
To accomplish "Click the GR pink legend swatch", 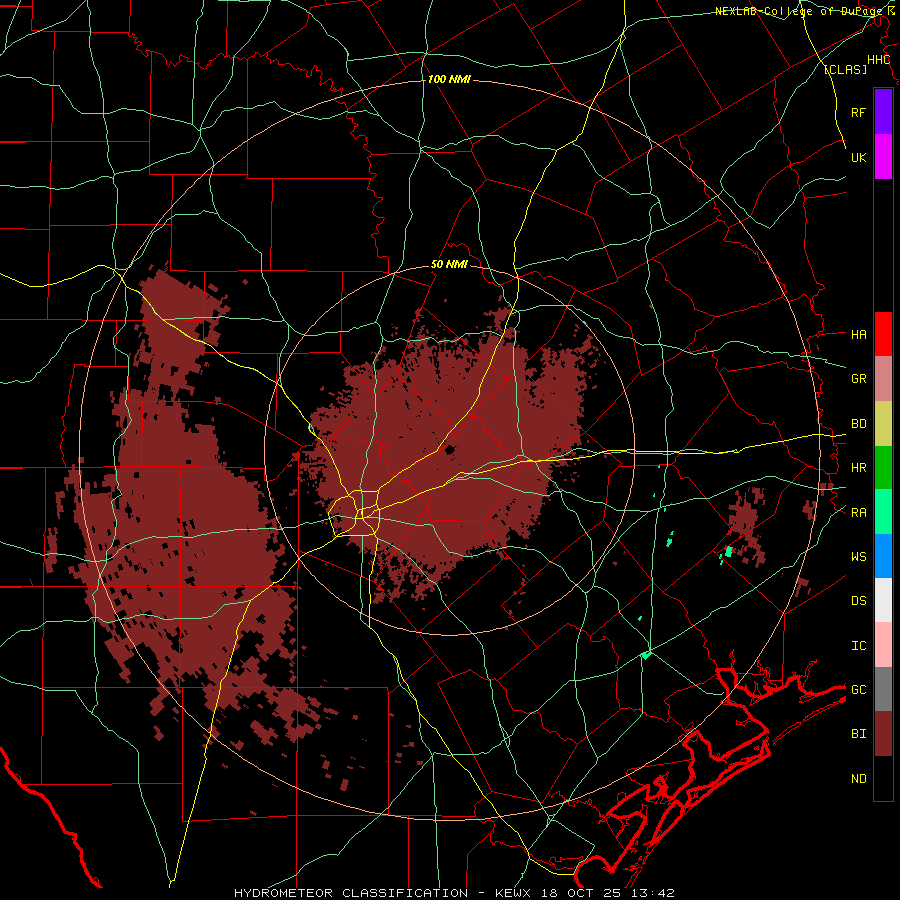I will coord(883,379).
